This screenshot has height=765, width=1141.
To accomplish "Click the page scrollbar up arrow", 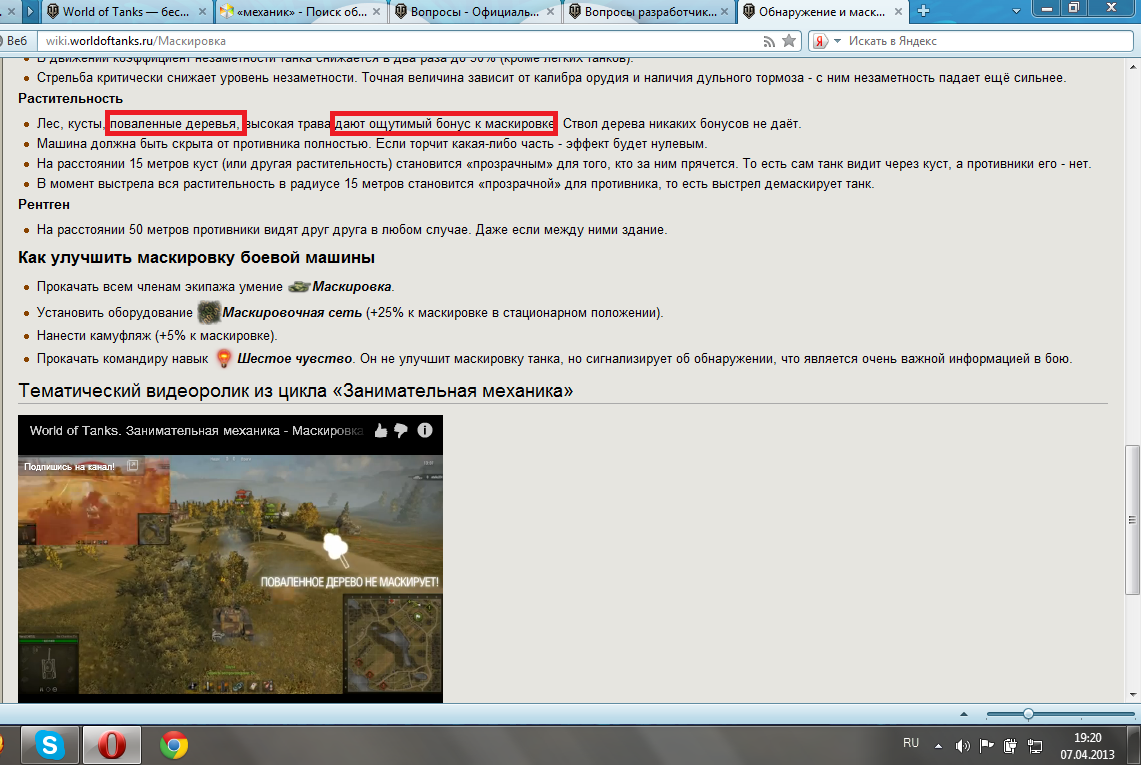I will (1133, 67).
